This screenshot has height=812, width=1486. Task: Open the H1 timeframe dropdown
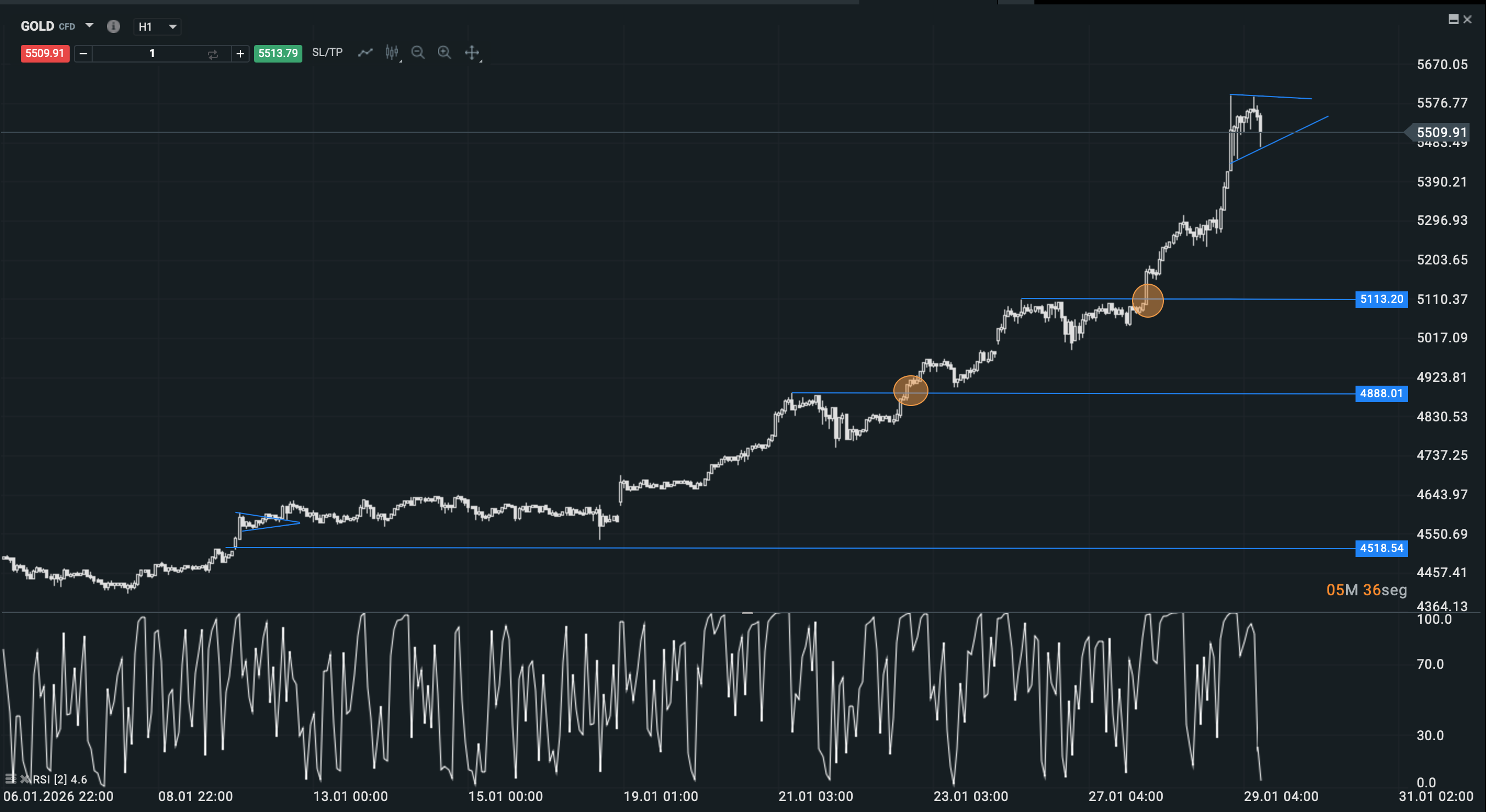pos(157,26)
